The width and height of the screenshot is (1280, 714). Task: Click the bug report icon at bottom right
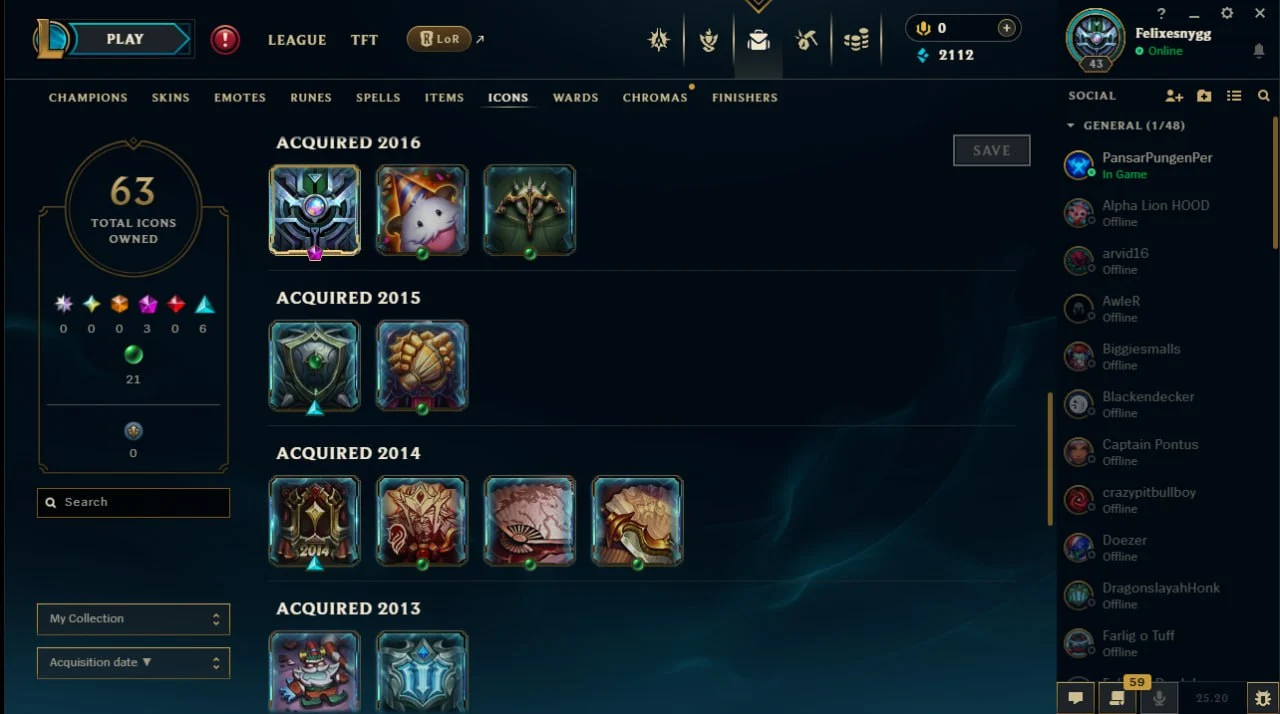(1262, 698)
